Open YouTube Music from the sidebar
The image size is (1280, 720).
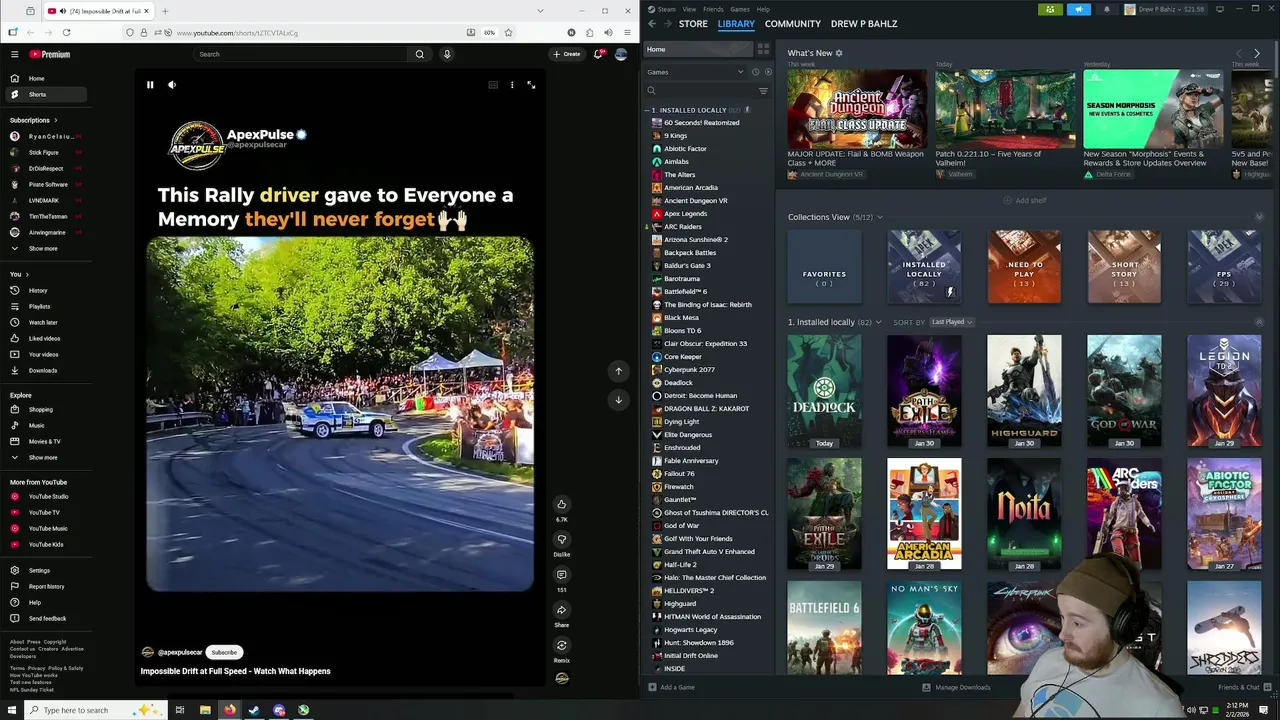(x=48, y=528)
